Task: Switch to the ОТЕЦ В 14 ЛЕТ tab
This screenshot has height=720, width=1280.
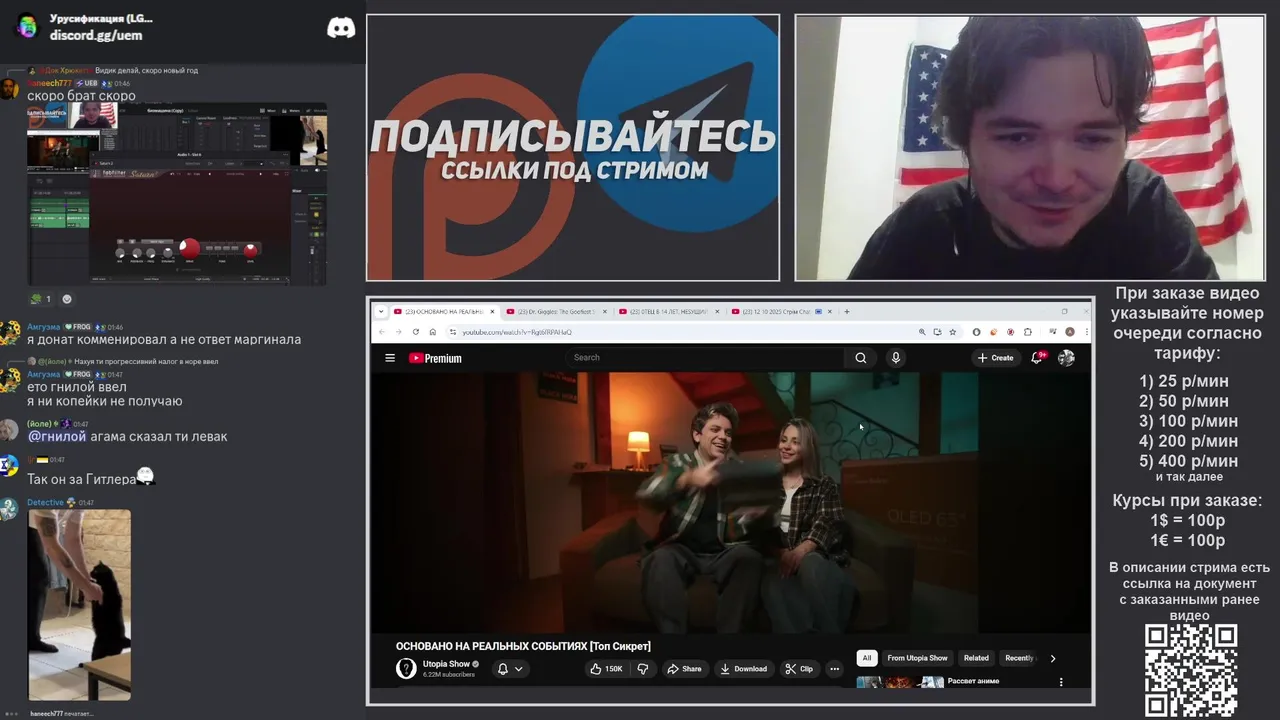Action: pos(669,311)
